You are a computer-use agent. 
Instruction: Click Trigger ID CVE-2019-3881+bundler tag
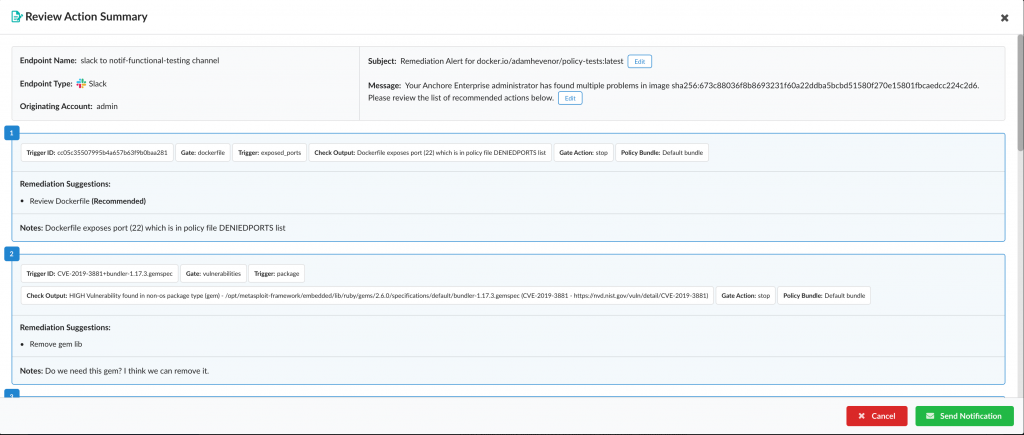coord(99,273)
